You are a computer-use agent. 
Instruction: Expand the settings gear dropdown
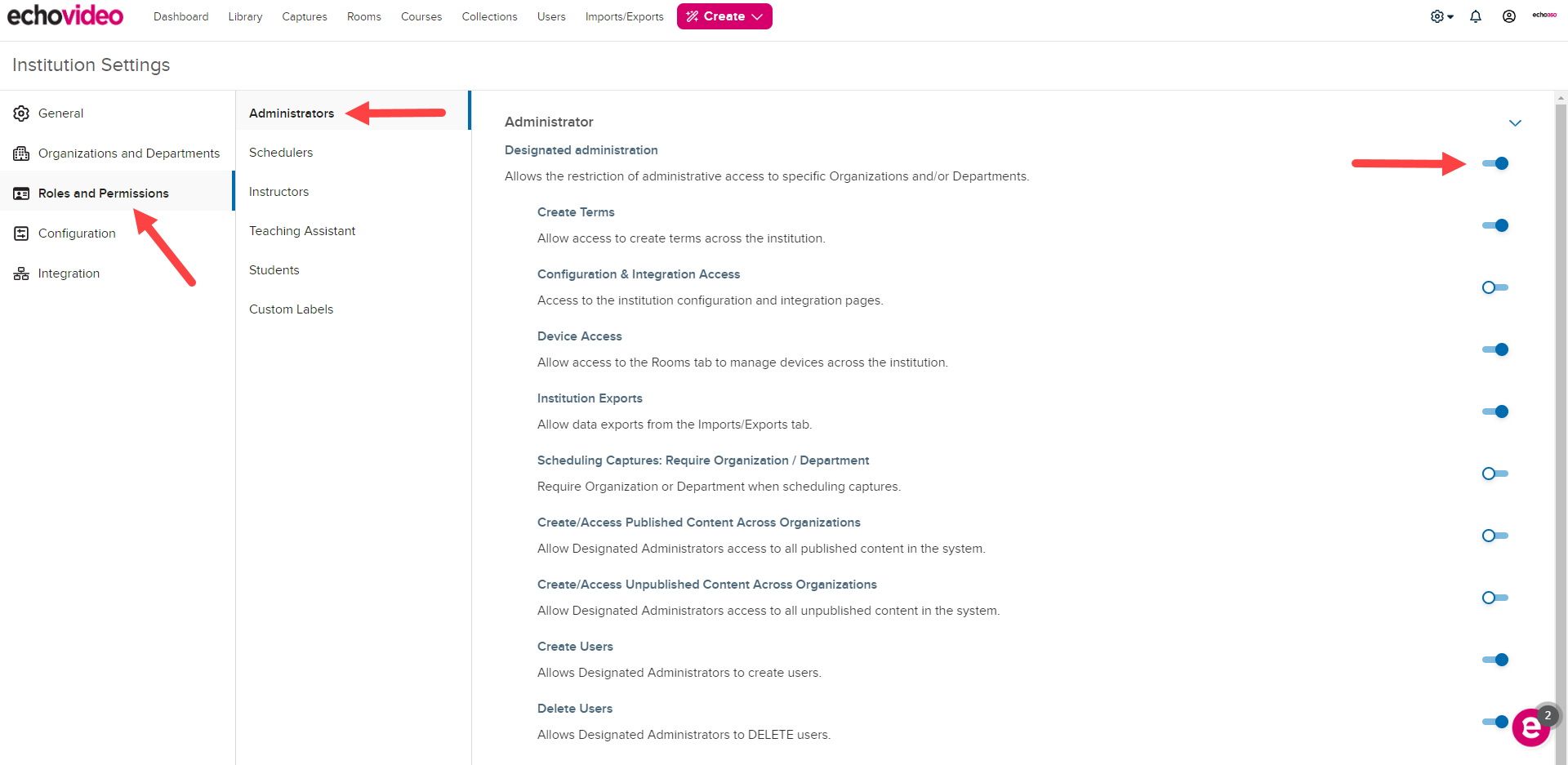pyautogui.click(x=1441, y=16)
